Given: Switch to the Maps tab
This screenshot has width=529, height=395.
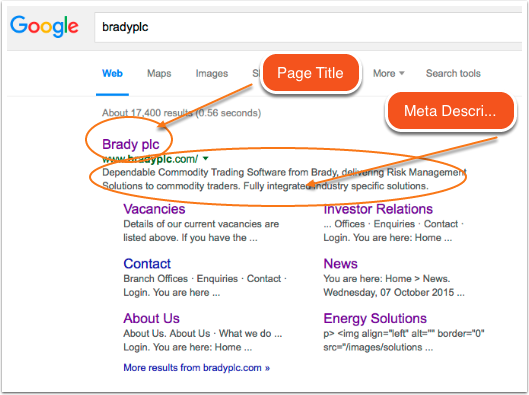Looking at the screenshot, I should 159,73.
